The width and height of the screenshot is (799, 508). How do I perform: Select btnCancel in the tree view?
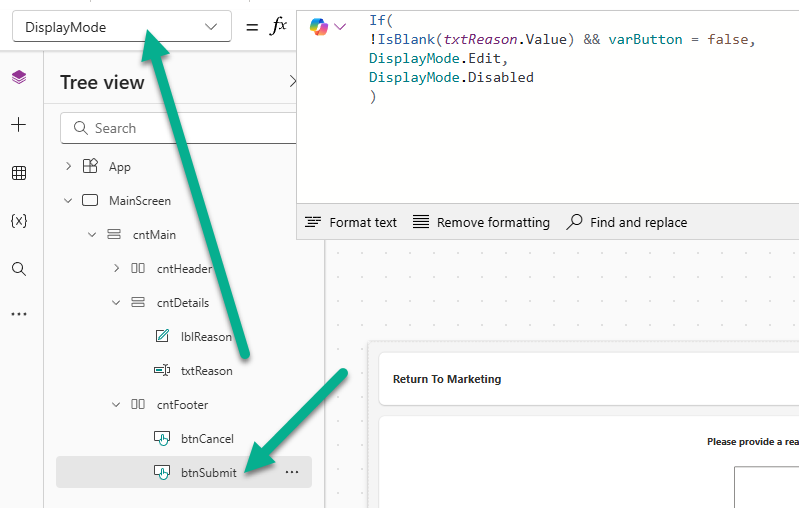click(x=207, y=439)
